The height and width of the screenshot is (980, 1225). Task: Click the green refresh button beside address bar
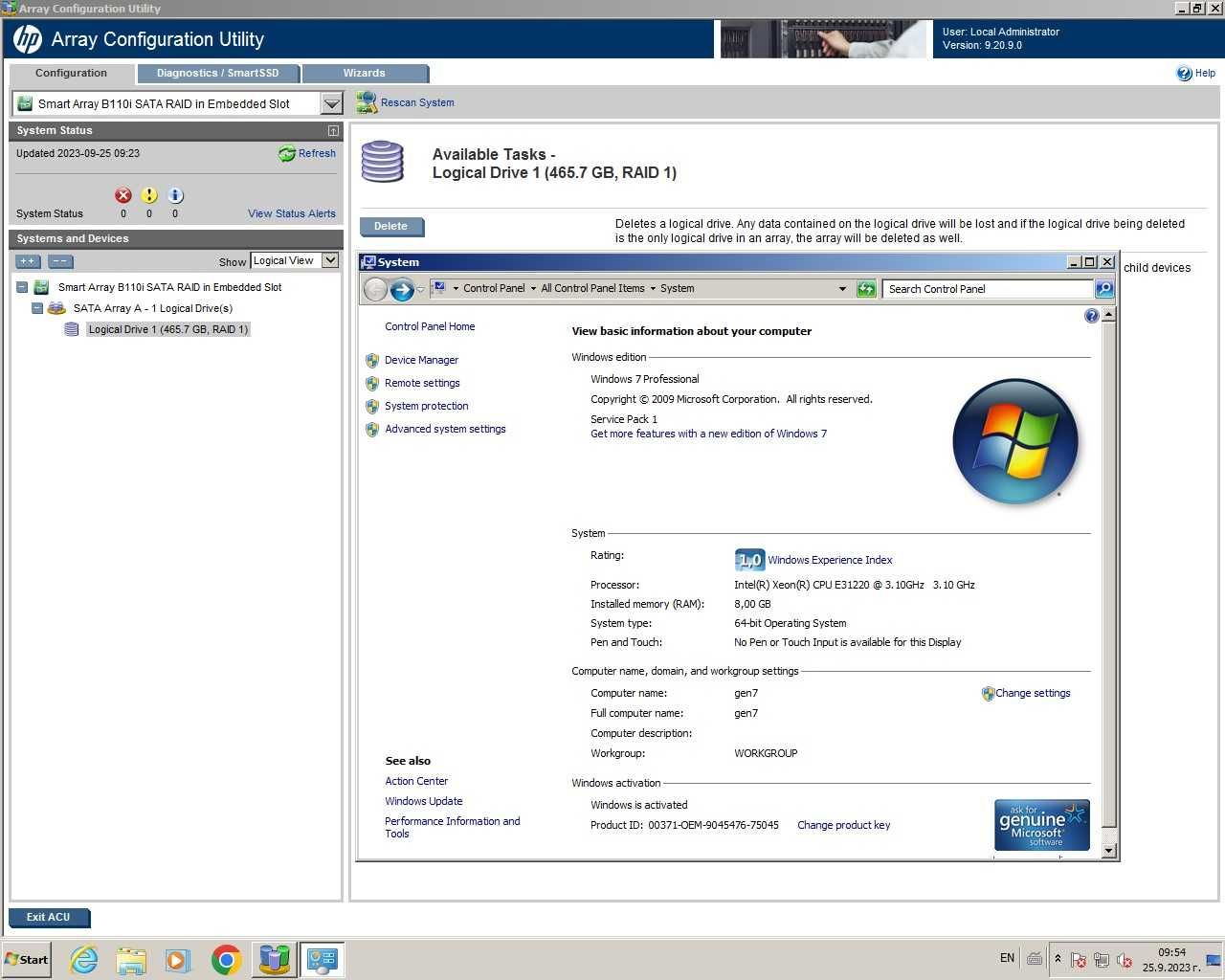[x=866, y=289]
